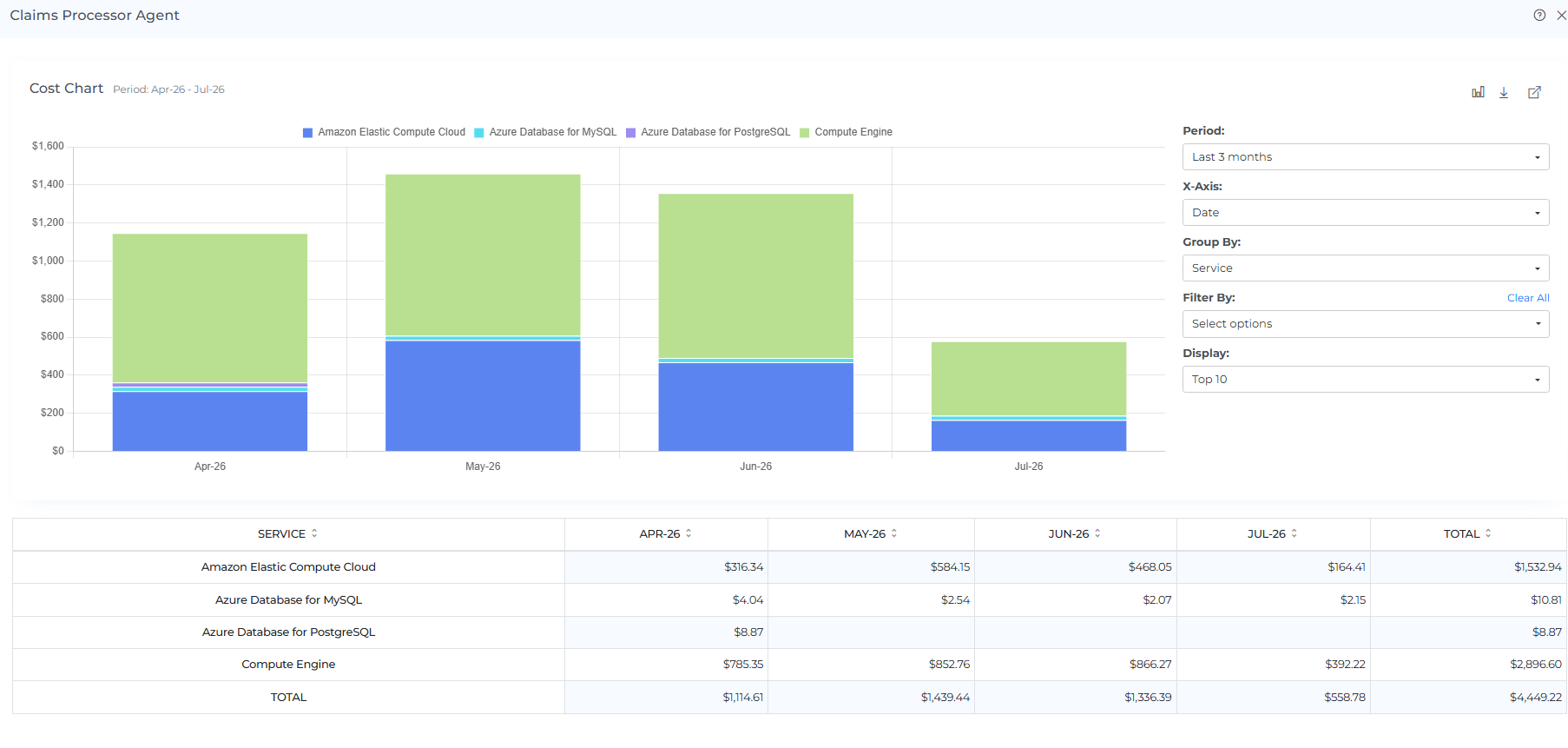Click the $584.15 cell in MAY-26
Image resolution: width=1568 pixels, height=748 pixels.
tap(871, 567)
